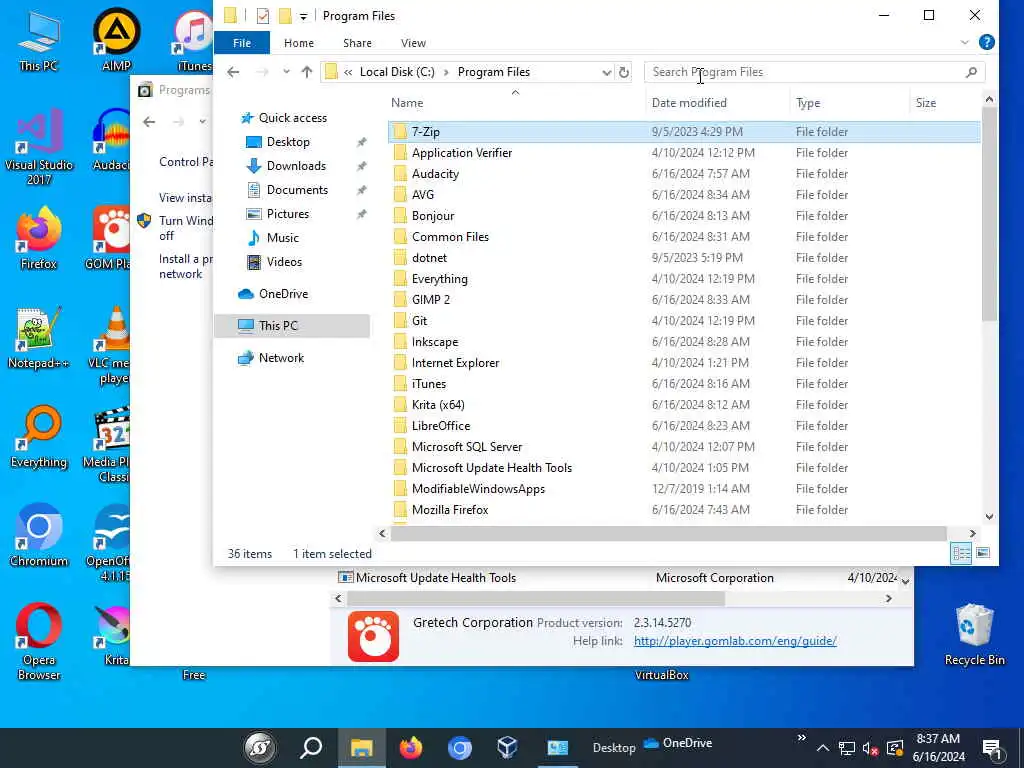Select Desktop in navigation pane

[x=288, y=142]
